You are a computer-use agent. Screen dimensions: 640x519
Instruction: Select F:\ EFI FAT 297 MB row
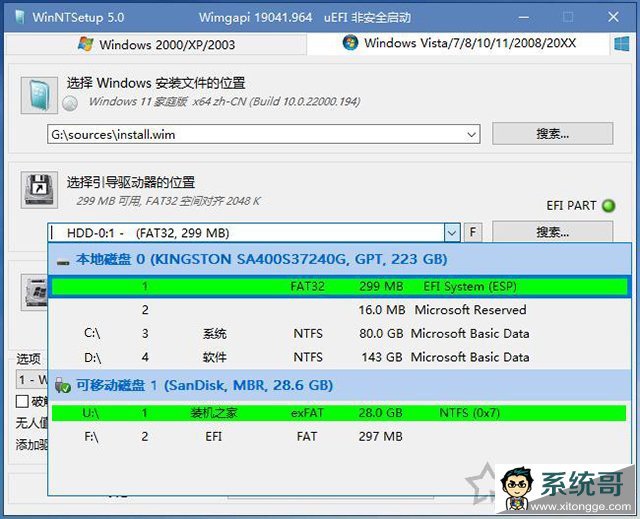point(339,437)
